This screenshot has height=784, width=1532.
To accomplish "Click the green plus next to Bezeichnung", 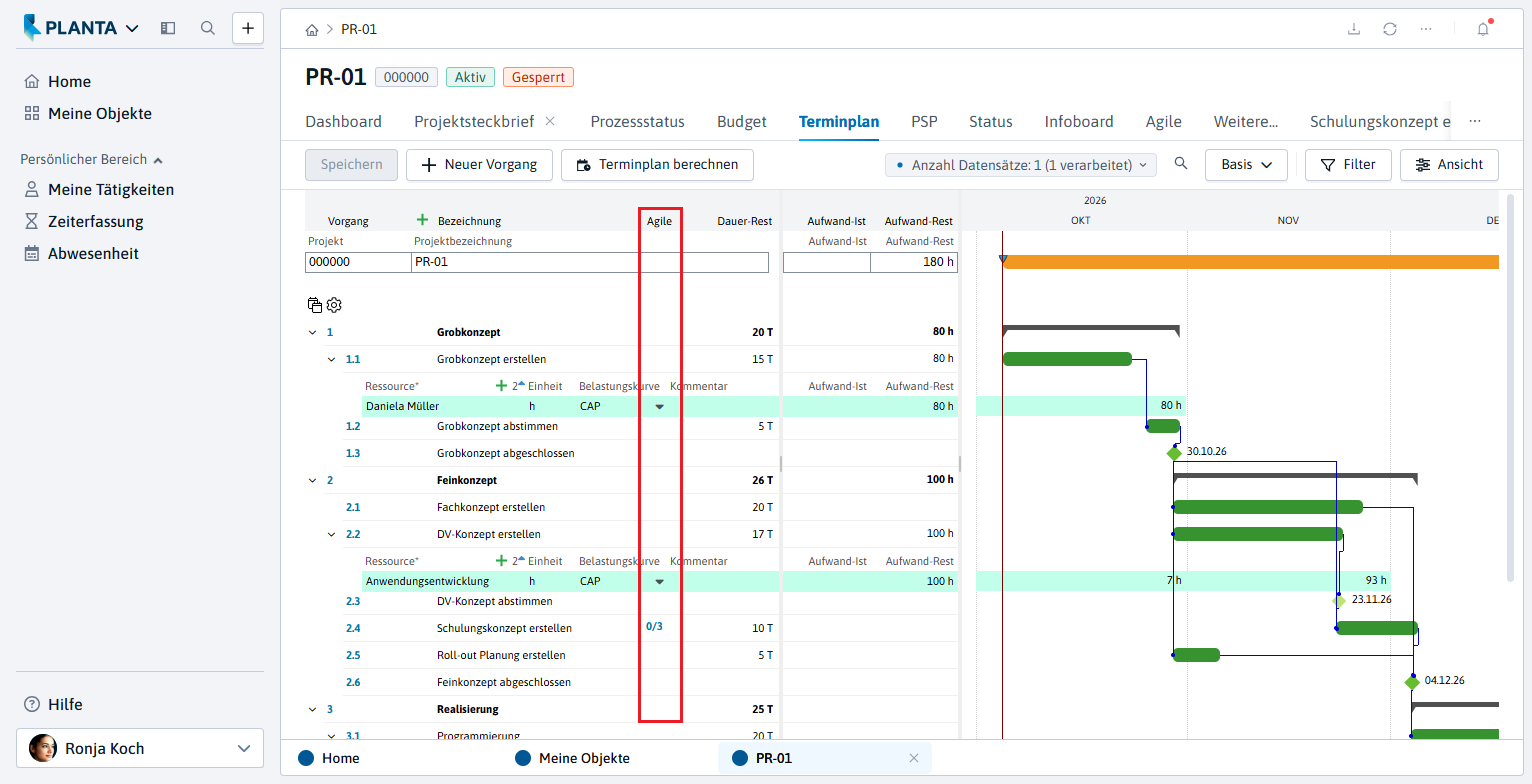I will coord(422,220).
